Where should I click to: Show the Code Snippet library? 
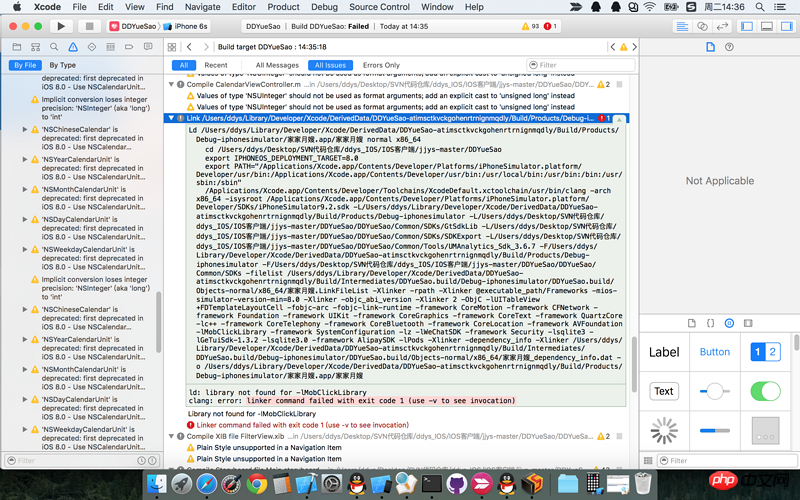tap(710, 323)
